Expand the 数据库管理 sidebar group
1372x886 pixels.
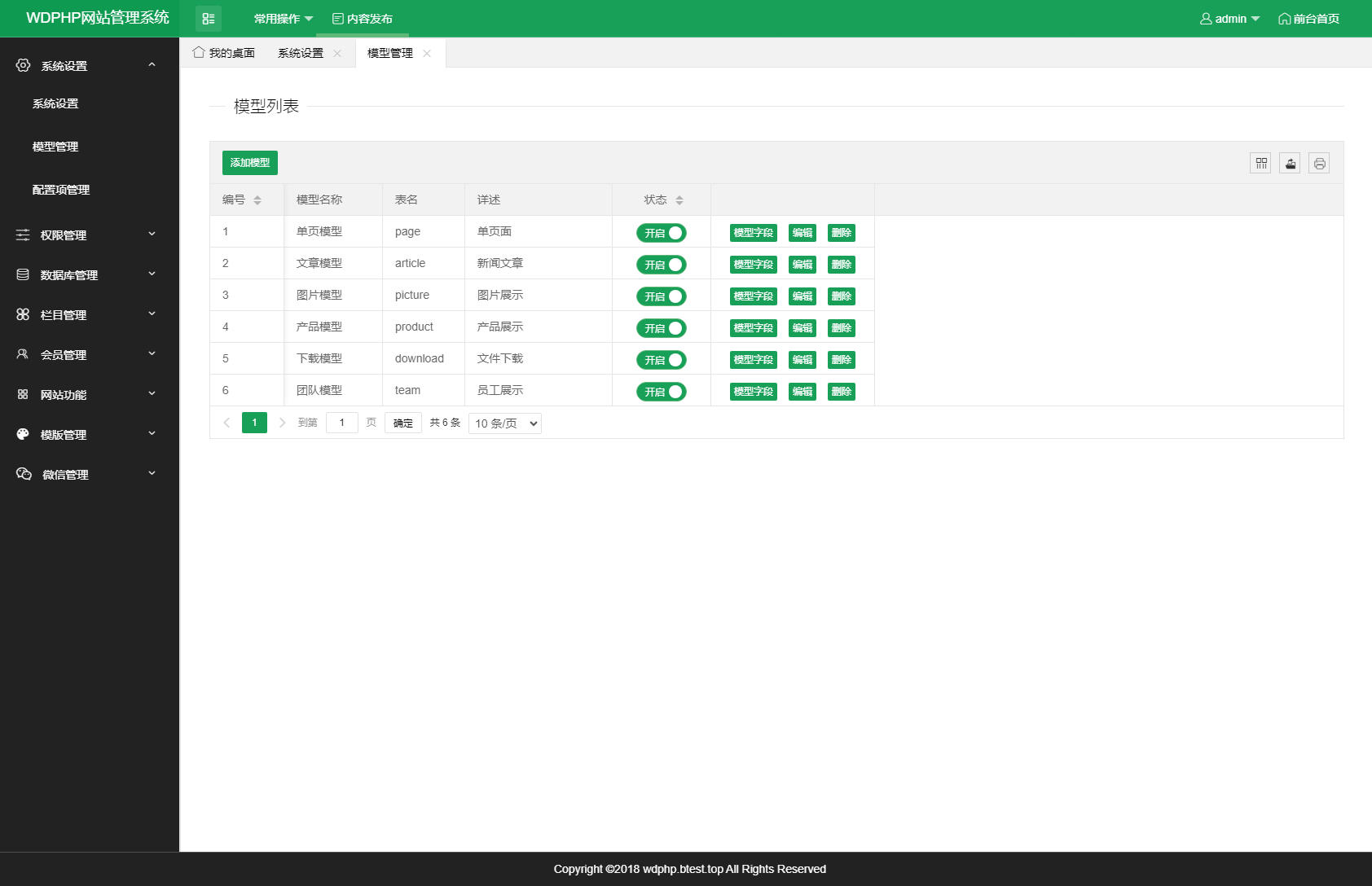[90, 274]
